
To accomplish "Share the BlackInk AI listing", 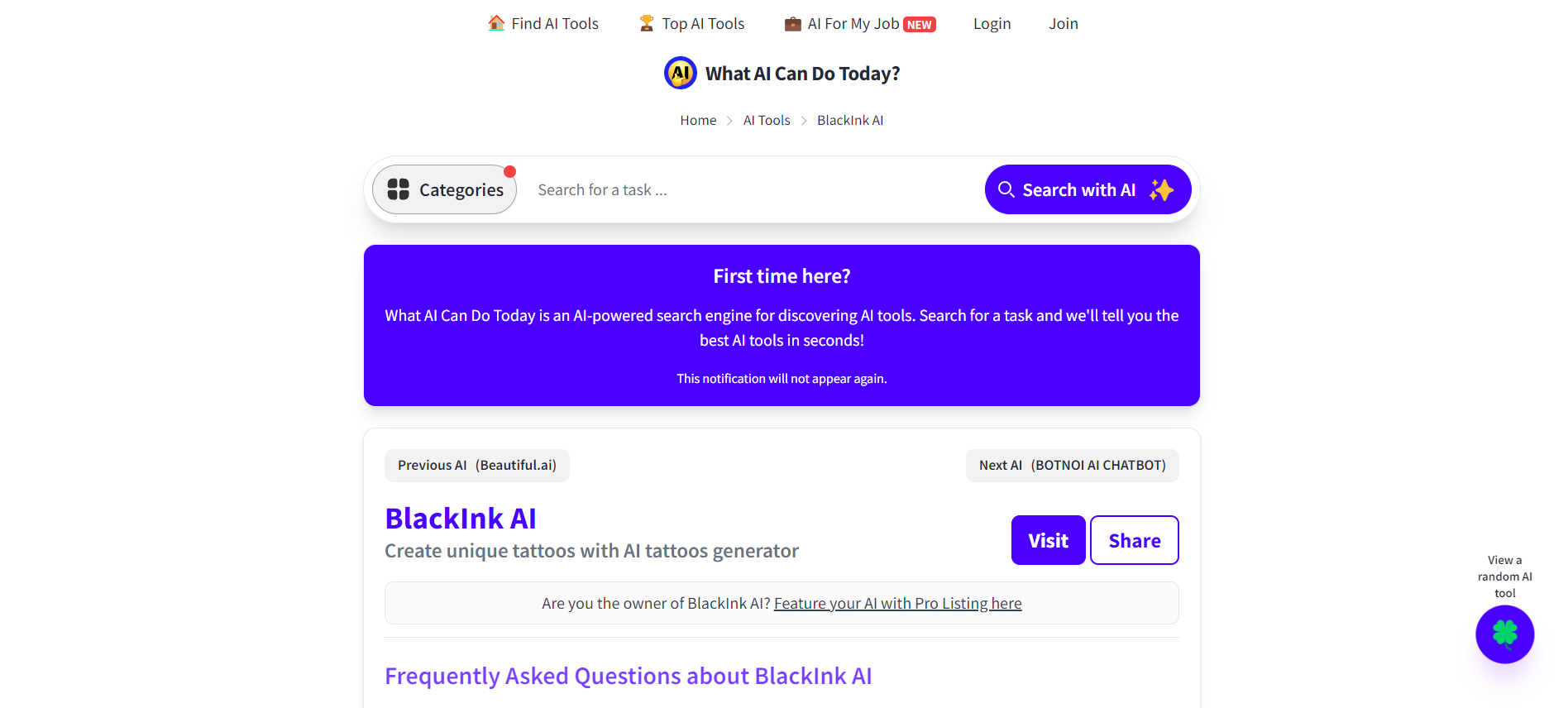I will (x=1135, y=540).
